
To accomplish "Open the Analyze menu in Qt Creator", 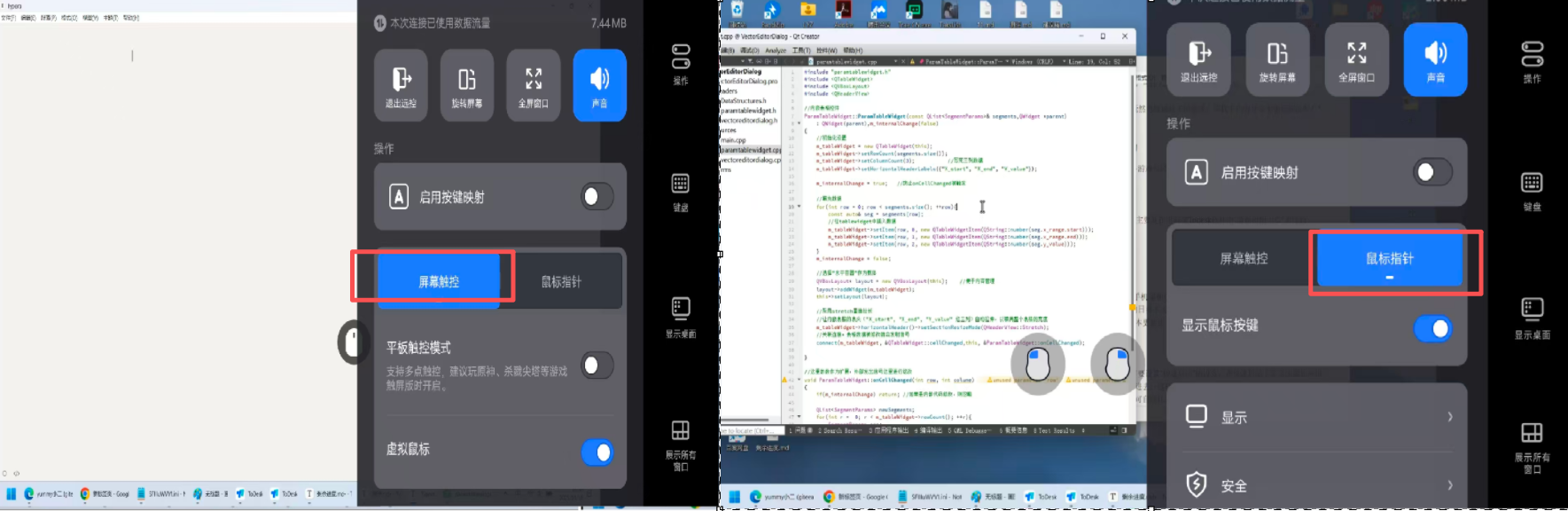I will [776, 51].
